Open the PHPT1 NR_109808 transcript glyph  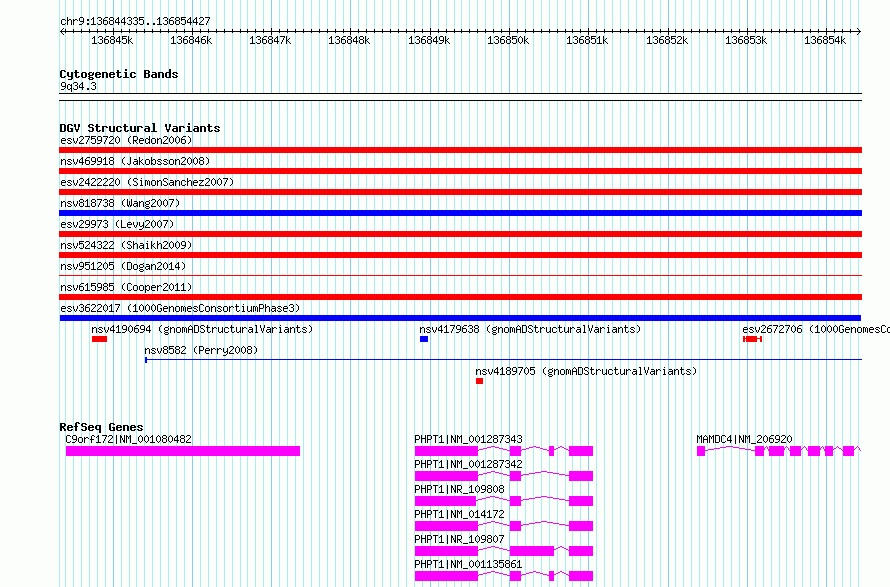tap(504, 501)
